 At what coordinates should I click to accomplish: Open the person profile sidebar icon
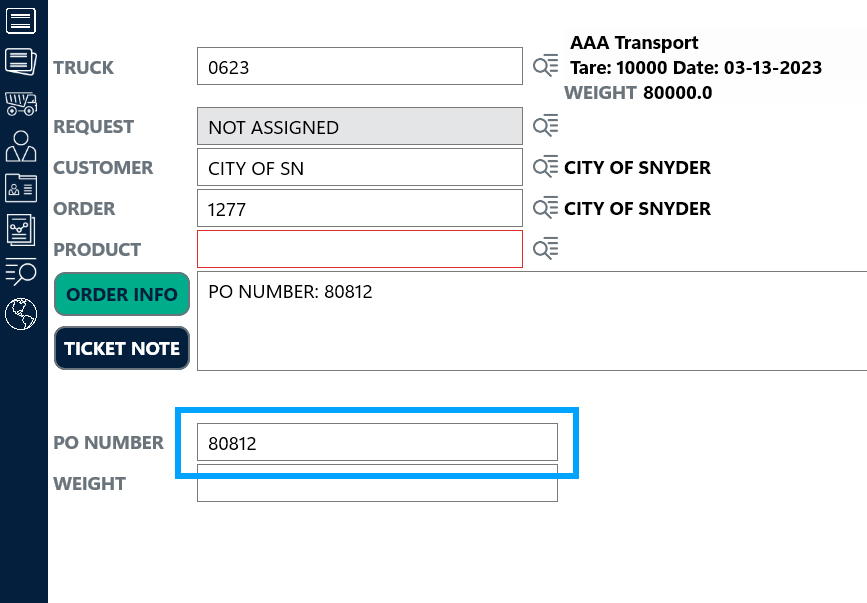(x=21, y=146)
